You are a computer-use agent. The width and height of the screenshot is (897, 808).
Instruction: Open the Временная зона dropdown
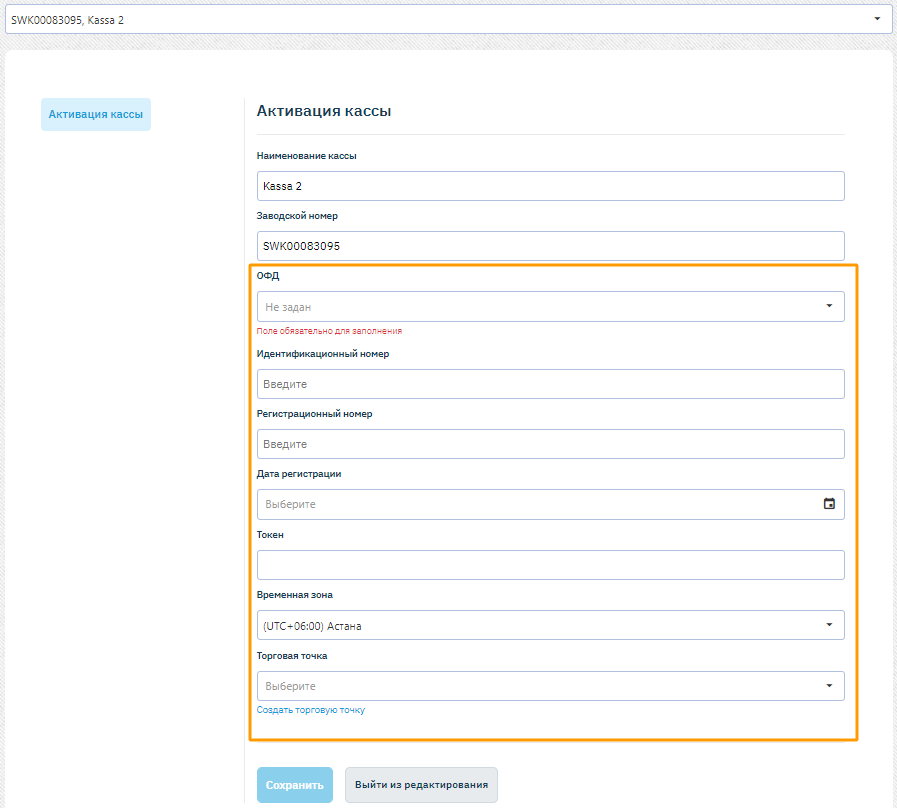click(550, 625)
